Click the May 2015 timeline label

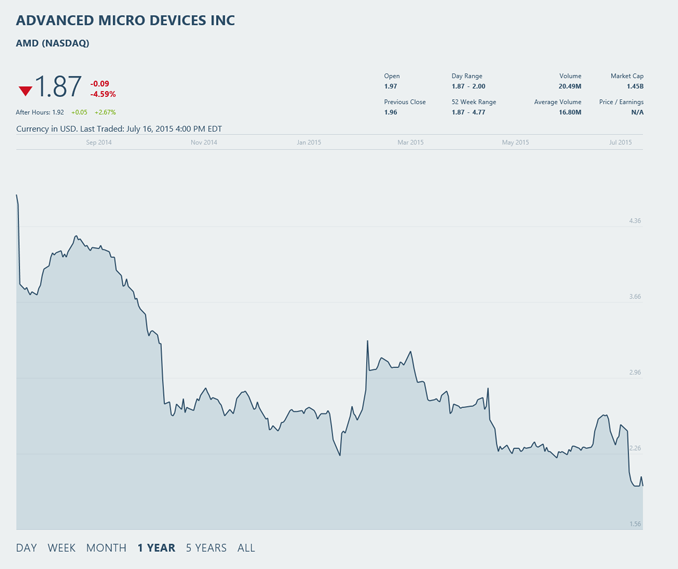pos(515,142)
